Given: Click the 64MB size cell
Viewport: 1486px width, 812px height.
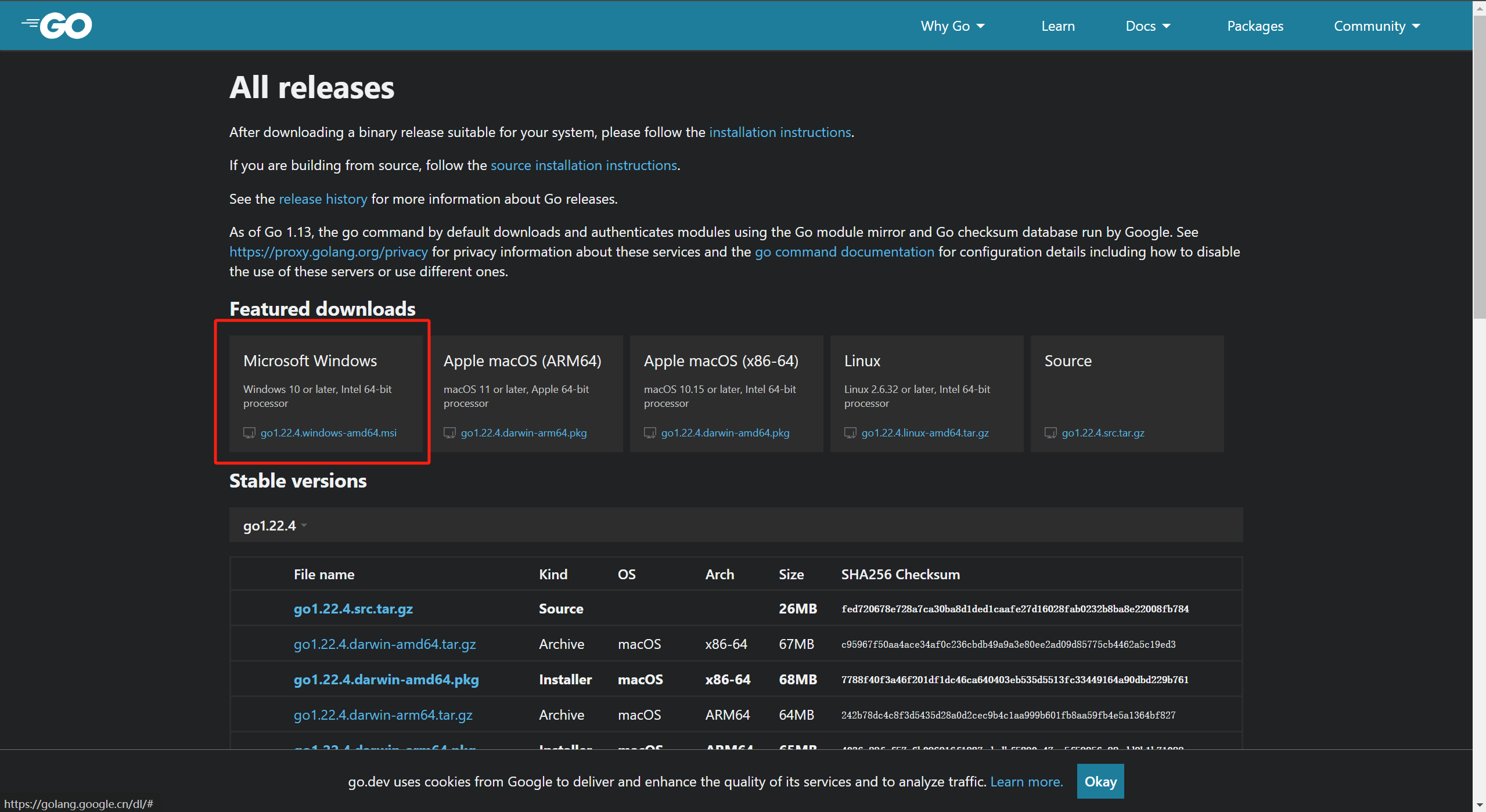Looking at the screenshot, I should point(796,715).
